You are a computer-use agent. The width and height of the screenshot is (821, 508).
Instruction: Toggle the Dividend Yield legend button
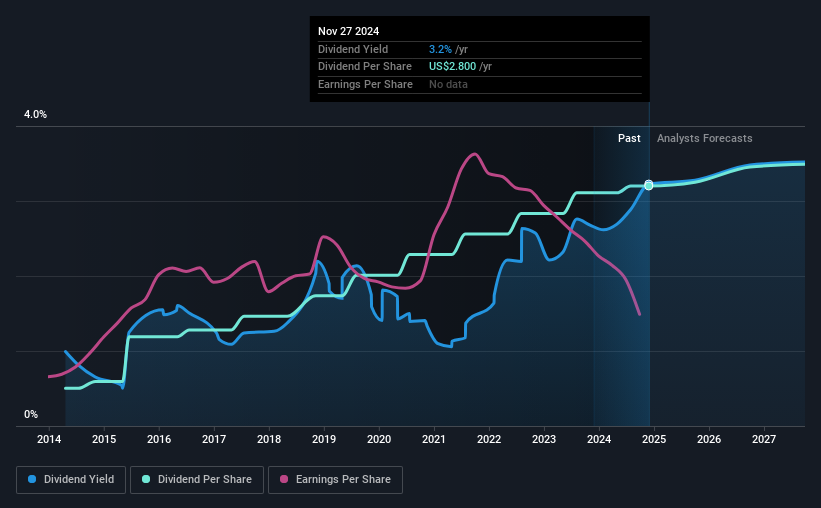[71, 480]
